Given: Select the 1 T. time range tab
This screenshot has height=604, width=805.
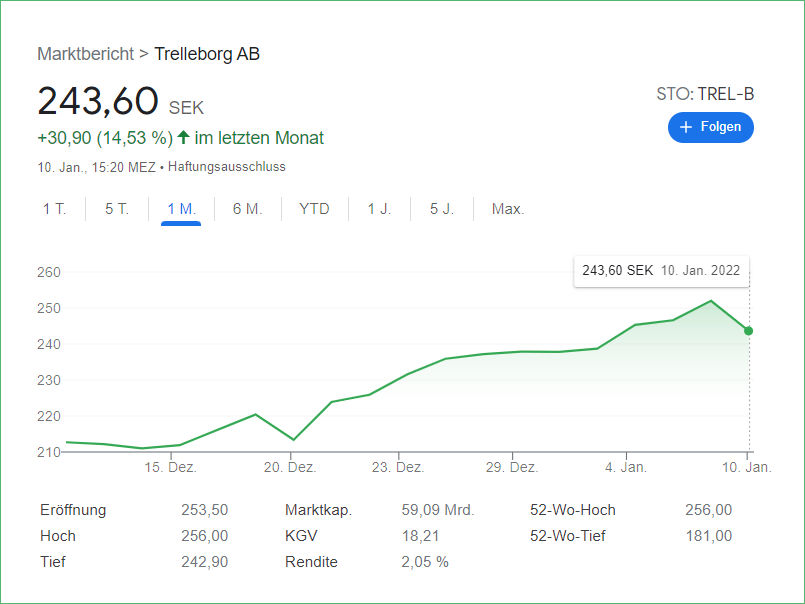Looking at the screenshot, I should tap(54, 209).
